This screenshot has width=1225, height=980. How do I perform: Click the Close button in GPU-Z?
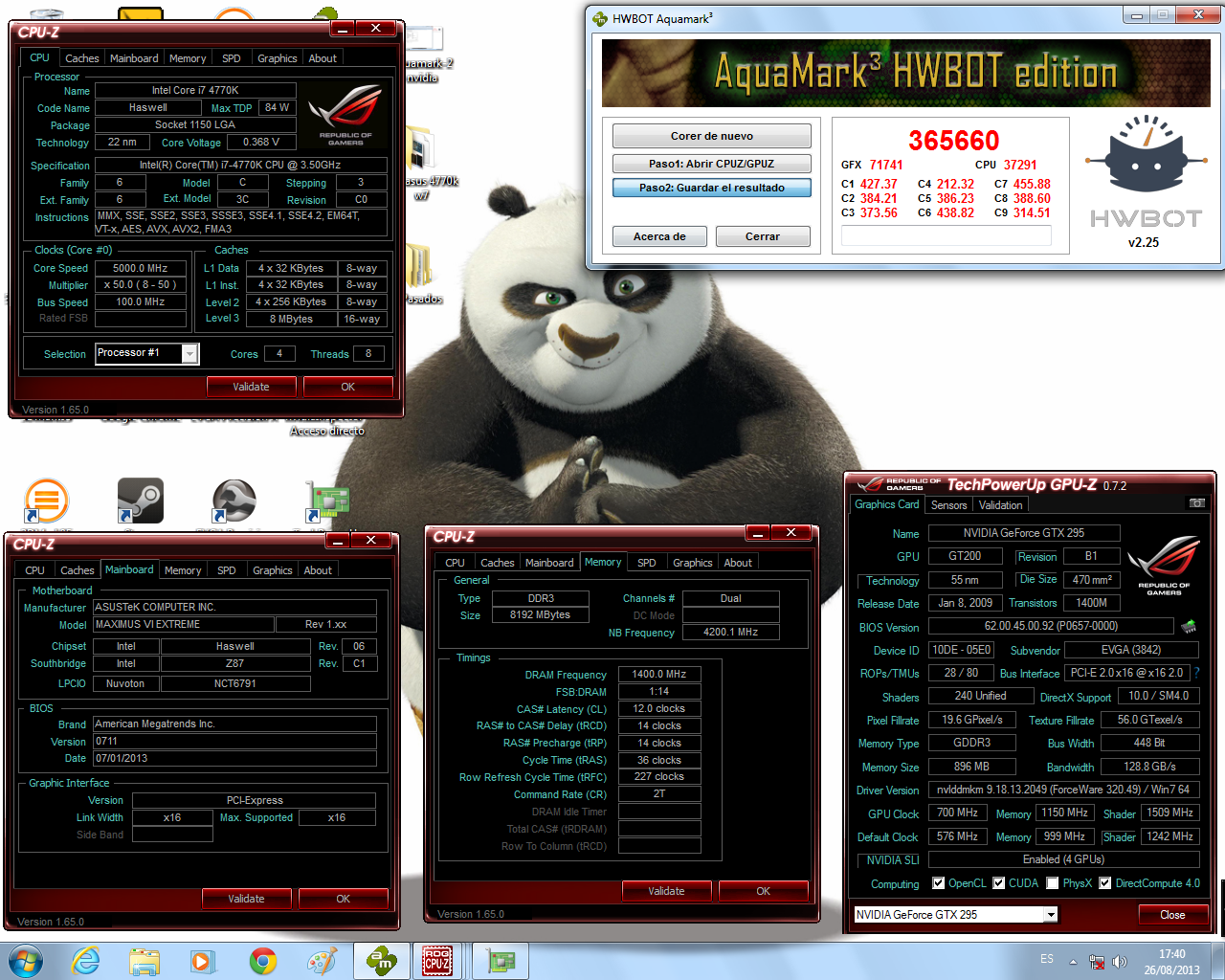(x=1172, y=915)
